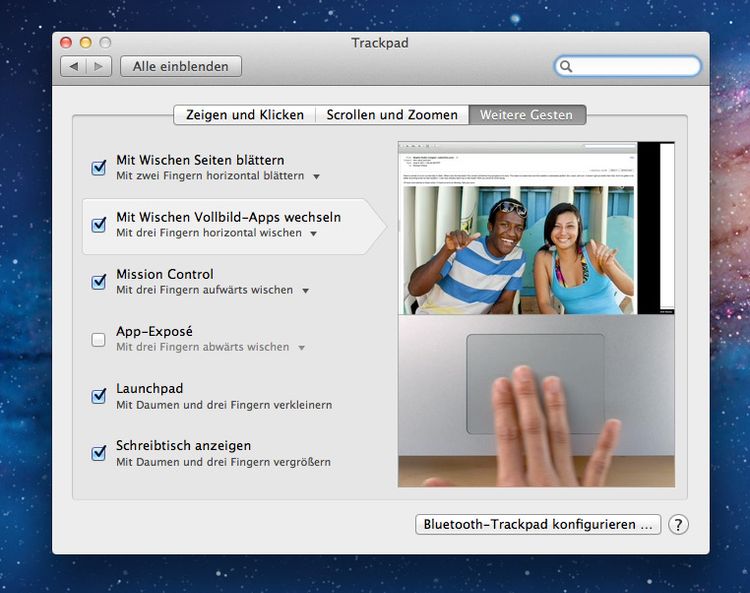This screenshot has height=593, width=750.
Task: Click the Alle einblenden button
Action: (x=181, y=67)
